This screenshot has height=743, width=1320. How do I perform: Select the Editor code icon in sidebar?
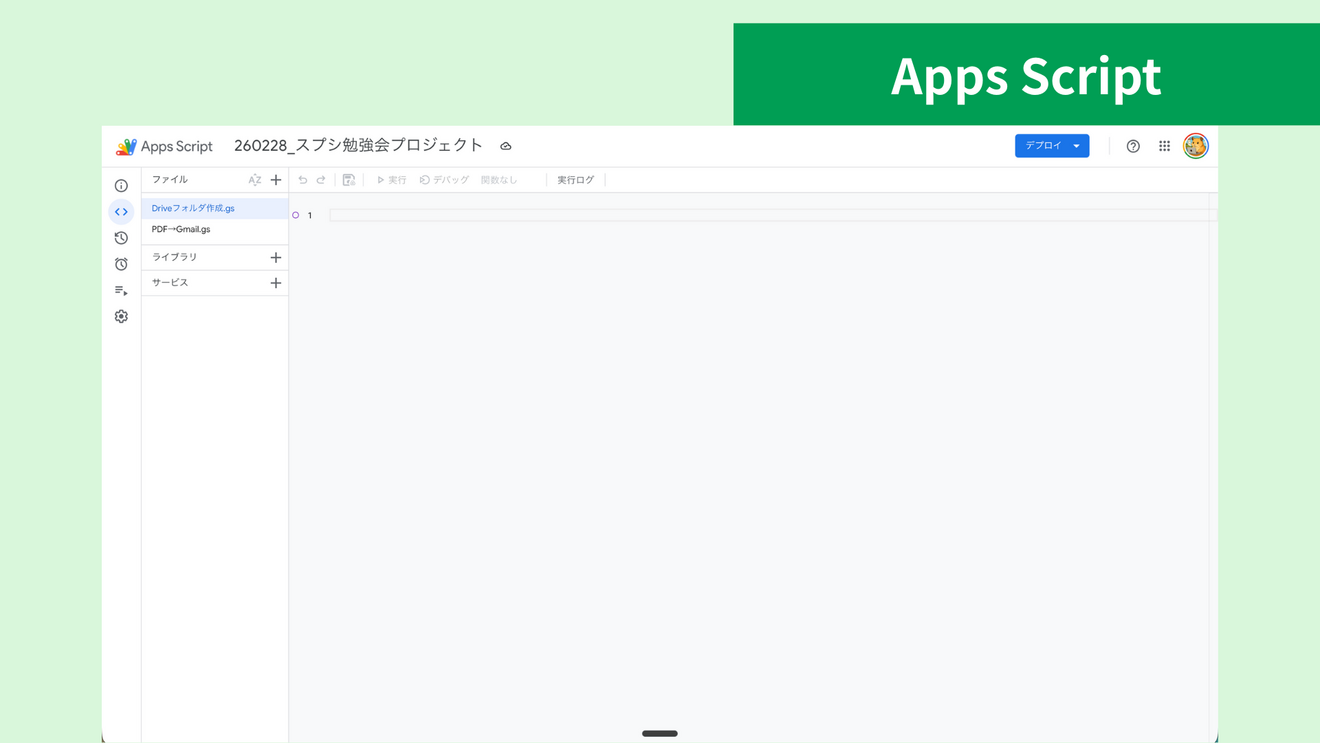click(x=121, y=212)
